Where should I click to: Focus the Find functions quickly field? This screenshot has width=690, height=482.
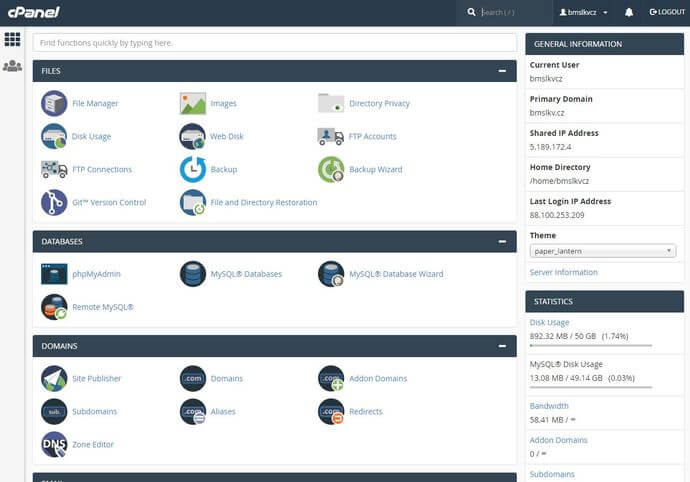[x=275, y=43]
